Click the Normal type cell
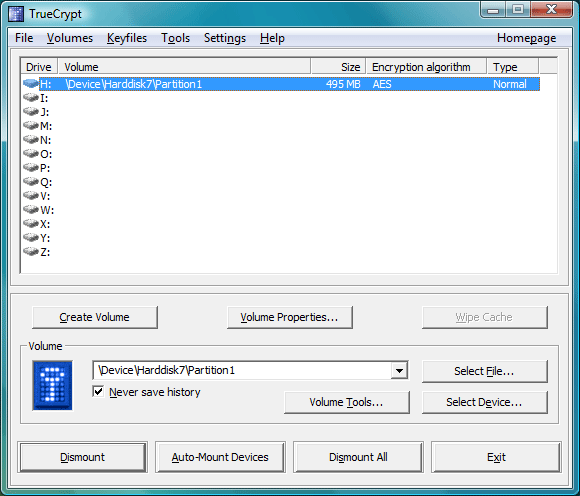Screen dimensions: 580x496 pyautogui.click(x=510, y=84)
